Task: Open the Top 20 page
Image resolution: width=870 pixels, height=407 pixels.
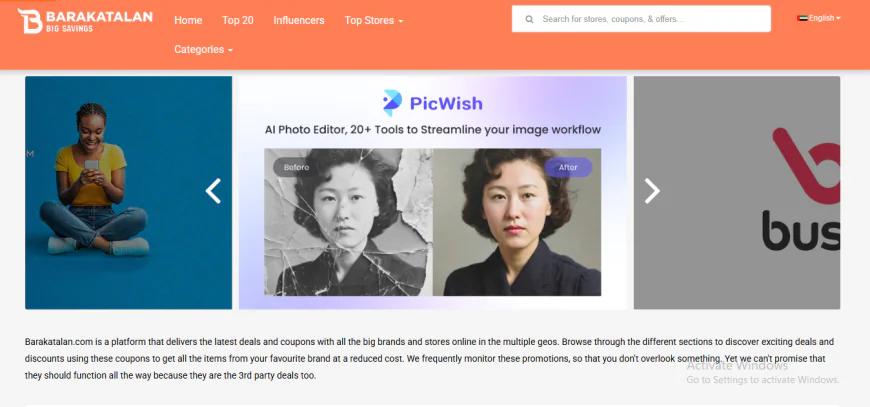Action: click(x=237, y=21)
